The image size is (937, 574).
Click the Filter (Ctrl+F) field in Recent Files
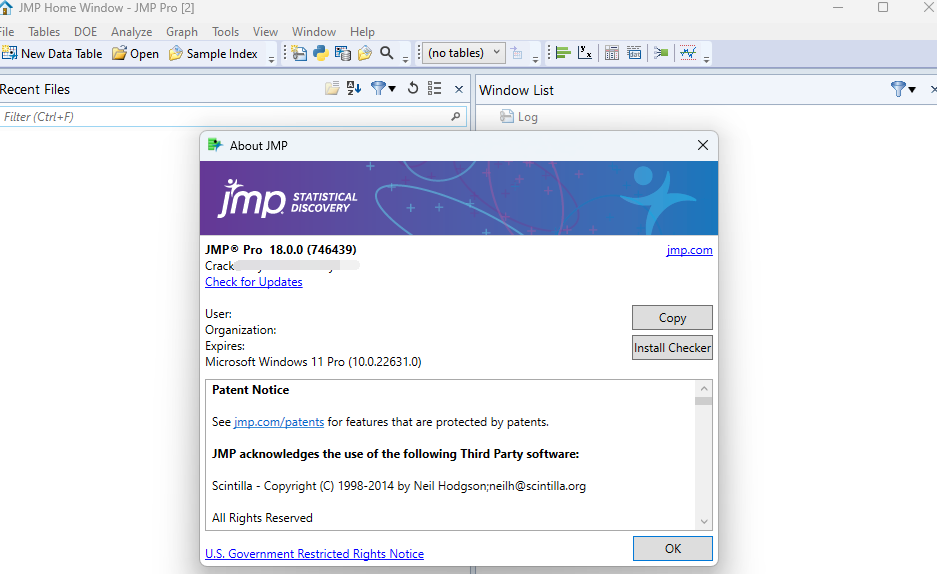[232, 116]
